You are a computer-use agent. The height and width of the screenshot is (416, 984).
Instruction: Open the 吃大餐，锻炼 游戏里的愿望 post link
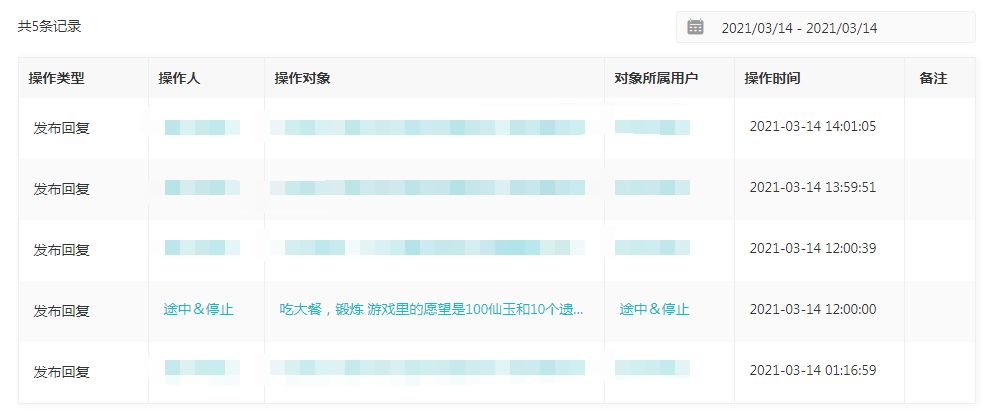(x=431, y=309)
